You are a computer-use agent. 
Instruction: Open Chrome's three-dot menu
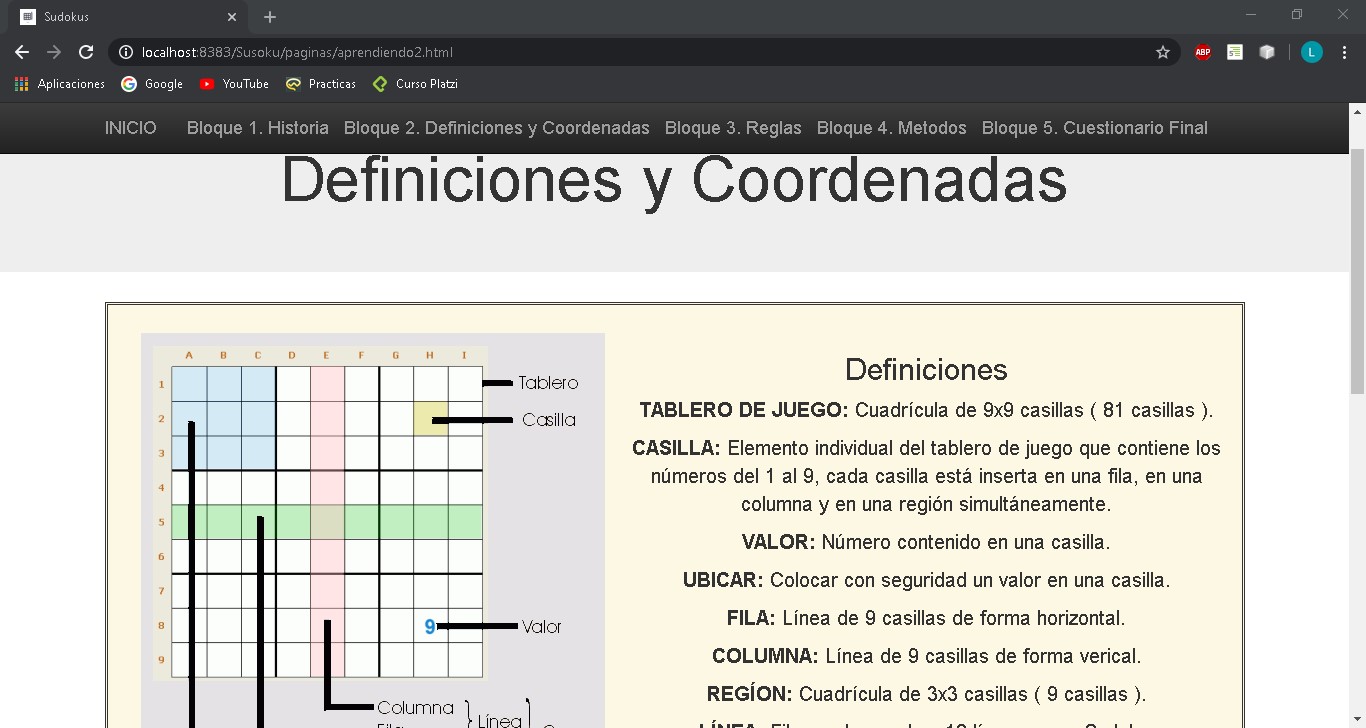point(1343,52)
